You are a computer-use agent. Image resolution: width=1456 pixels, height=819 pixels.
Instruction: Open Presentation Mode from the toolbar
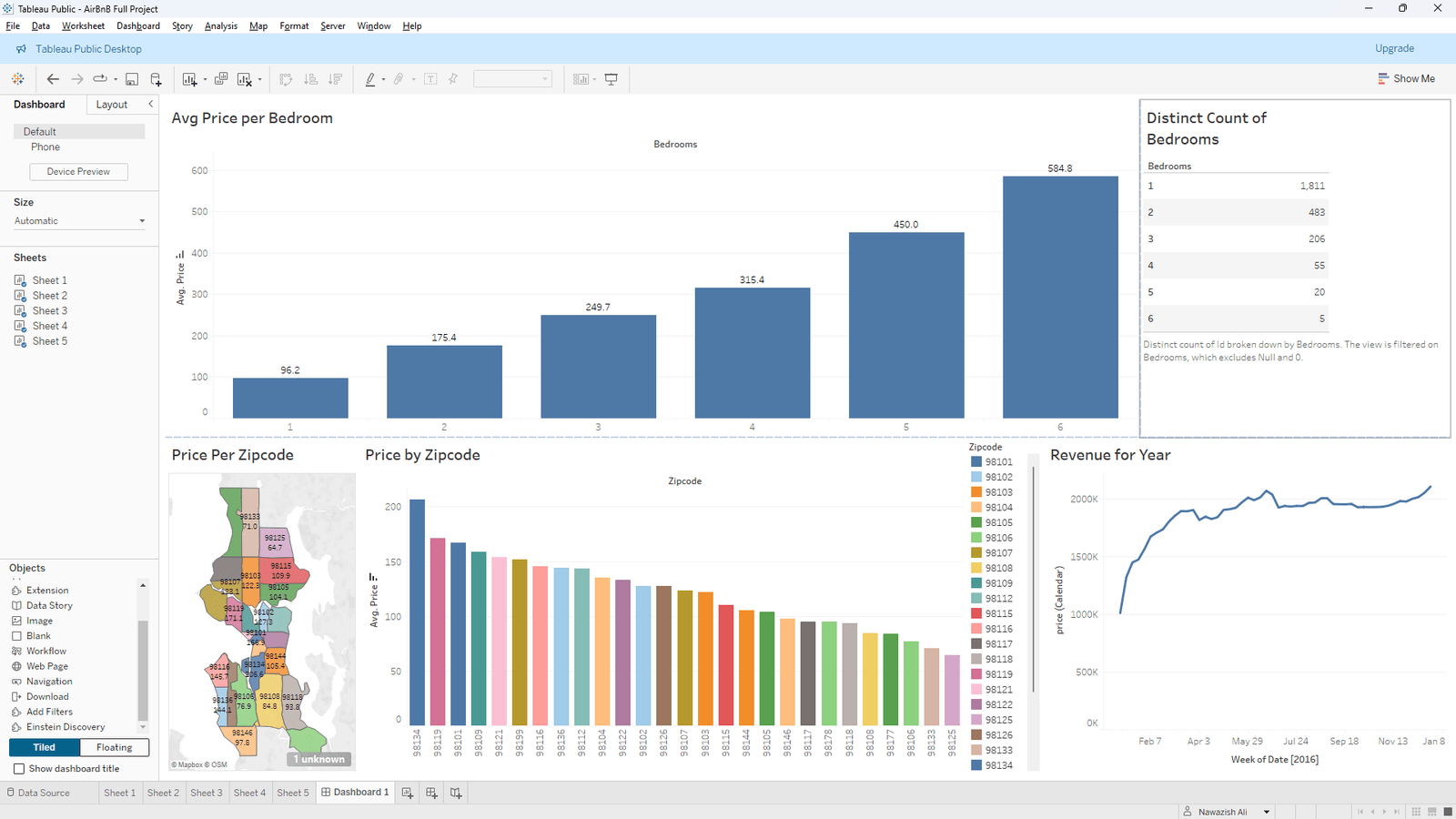tap(612, 79)
